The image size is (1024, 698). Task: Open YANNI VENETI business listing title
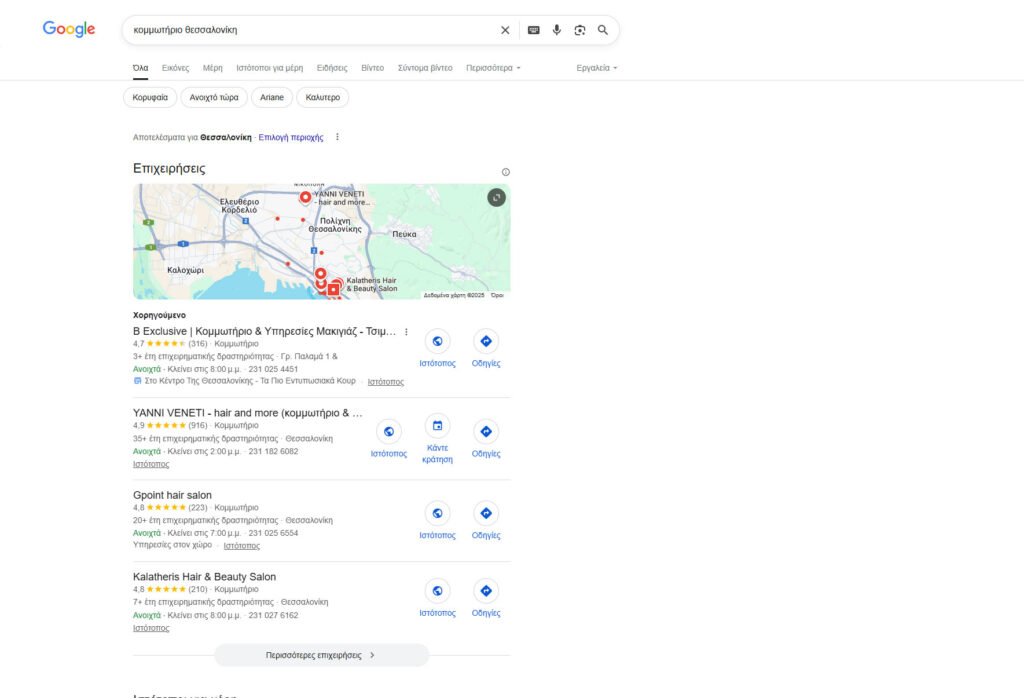click(x=248, y=413)
